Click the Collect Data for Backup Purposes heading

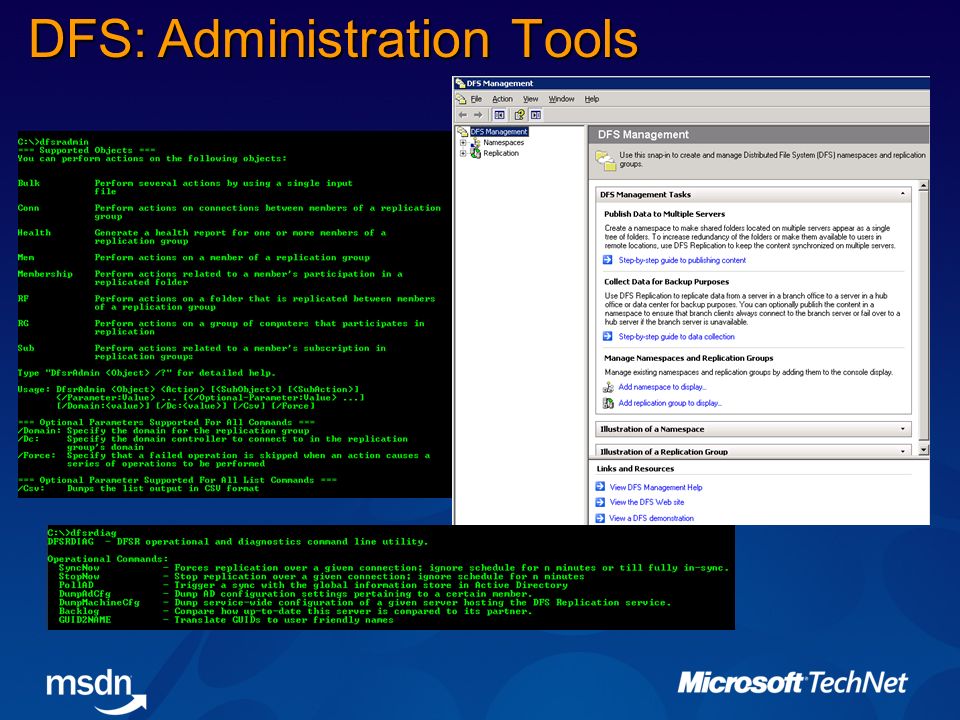point(666,282)
